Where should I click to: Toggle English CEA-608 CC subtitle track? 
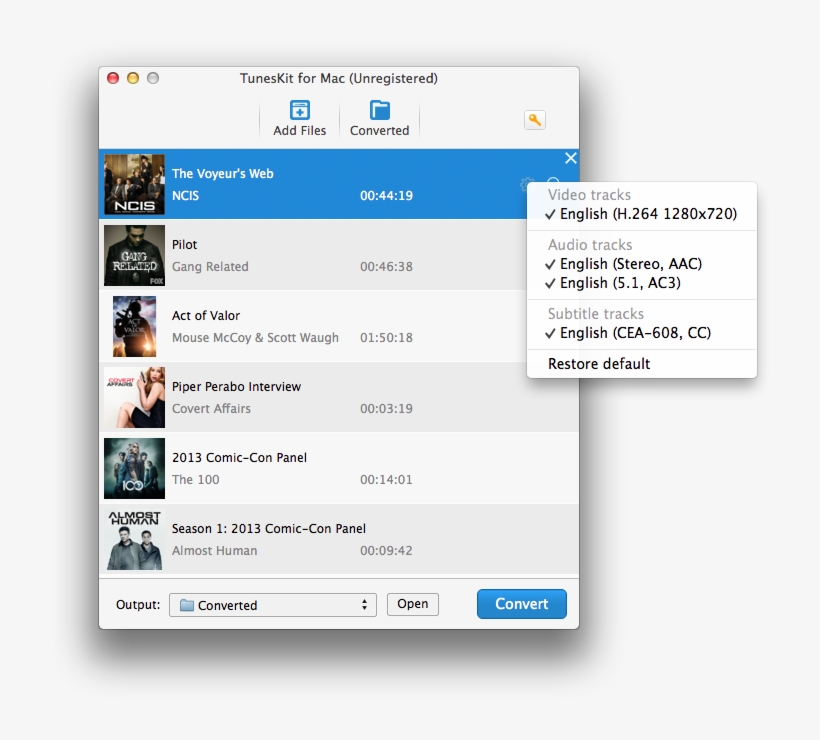coord(642,333)
